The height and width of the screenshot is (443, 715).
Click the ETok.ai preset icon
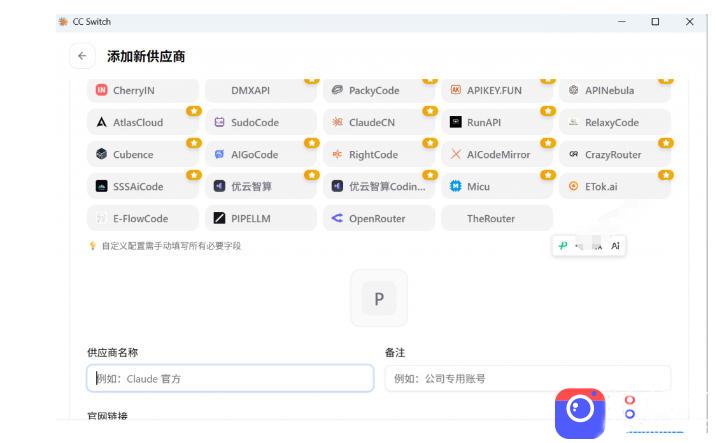click(574, 186)
